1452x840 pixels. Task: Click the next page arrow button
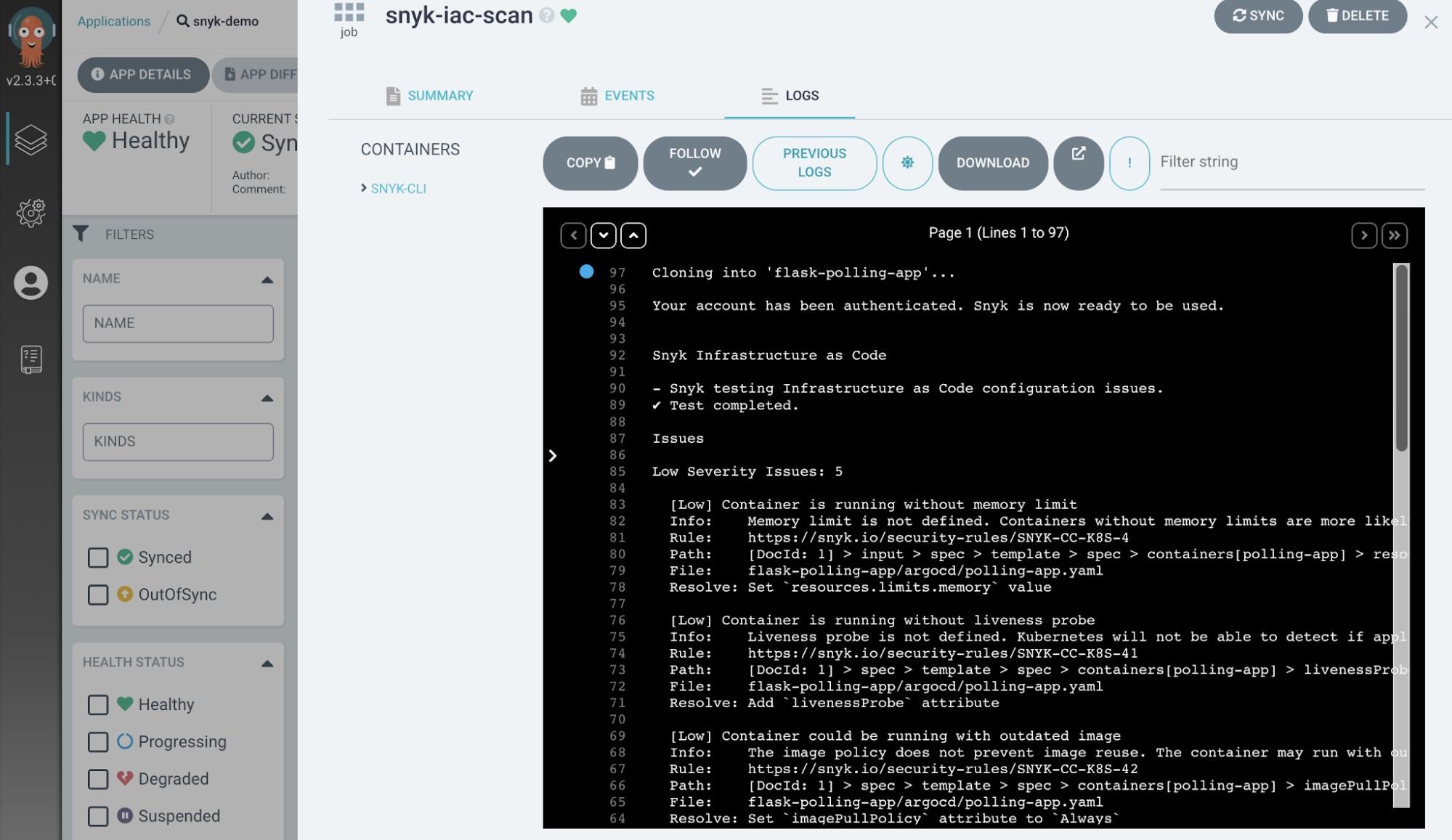[x=1364, y=235]
